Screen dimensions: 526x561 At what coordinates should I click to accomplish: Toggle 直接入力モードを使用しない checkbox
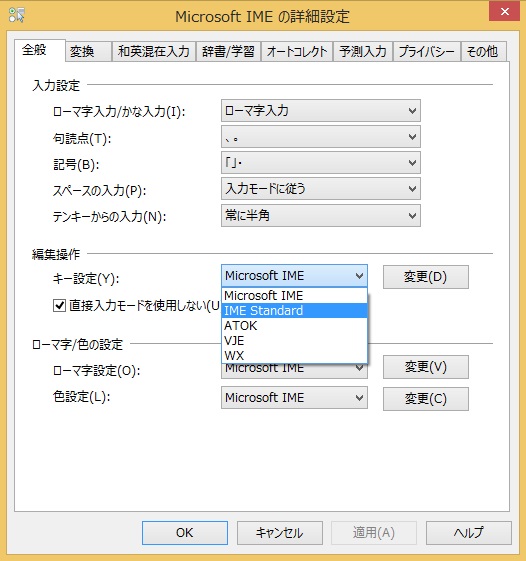(59, 306)
